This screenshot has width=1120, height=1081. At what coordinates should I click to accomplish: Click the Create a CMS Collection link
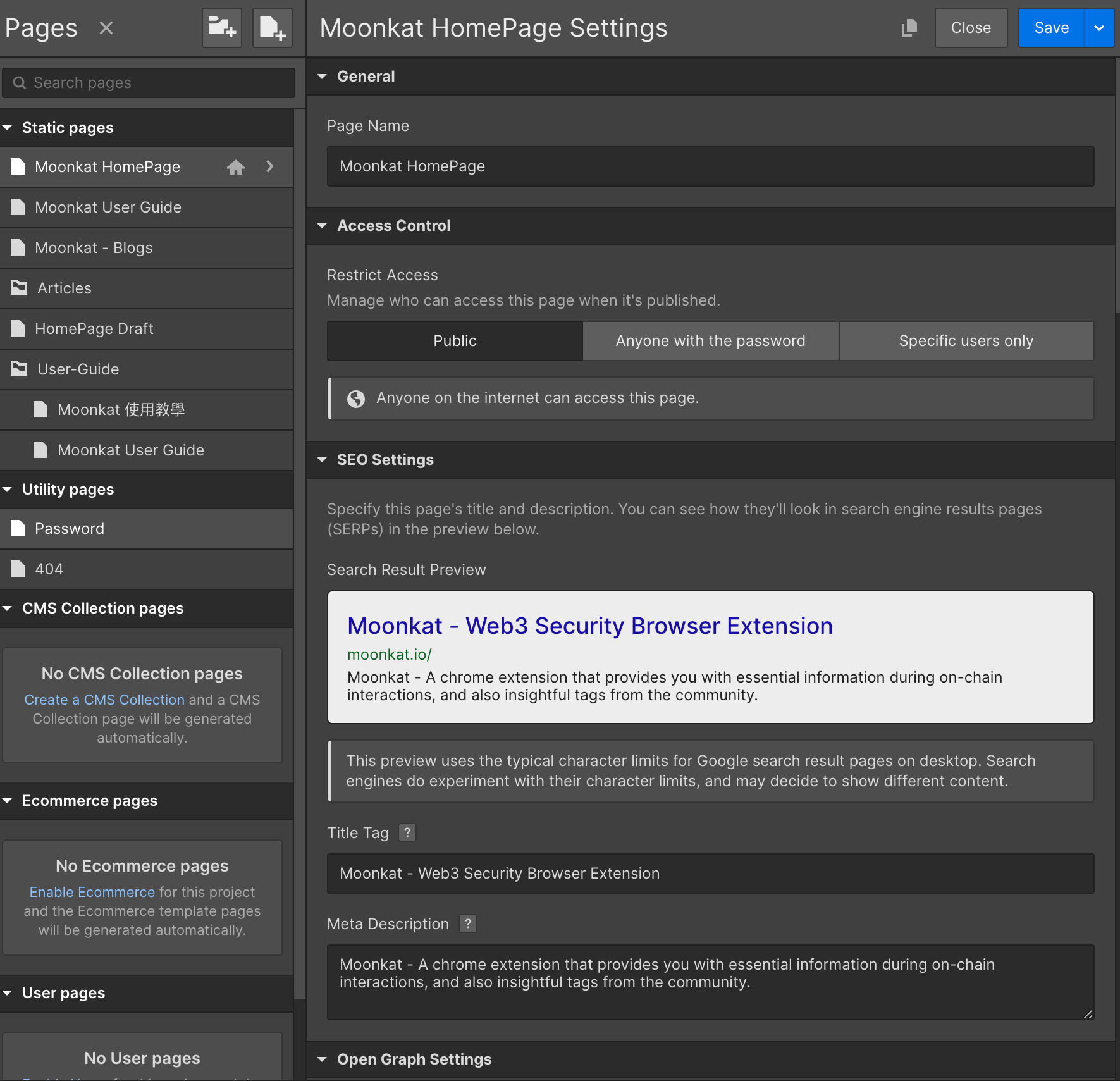point(104,700)
